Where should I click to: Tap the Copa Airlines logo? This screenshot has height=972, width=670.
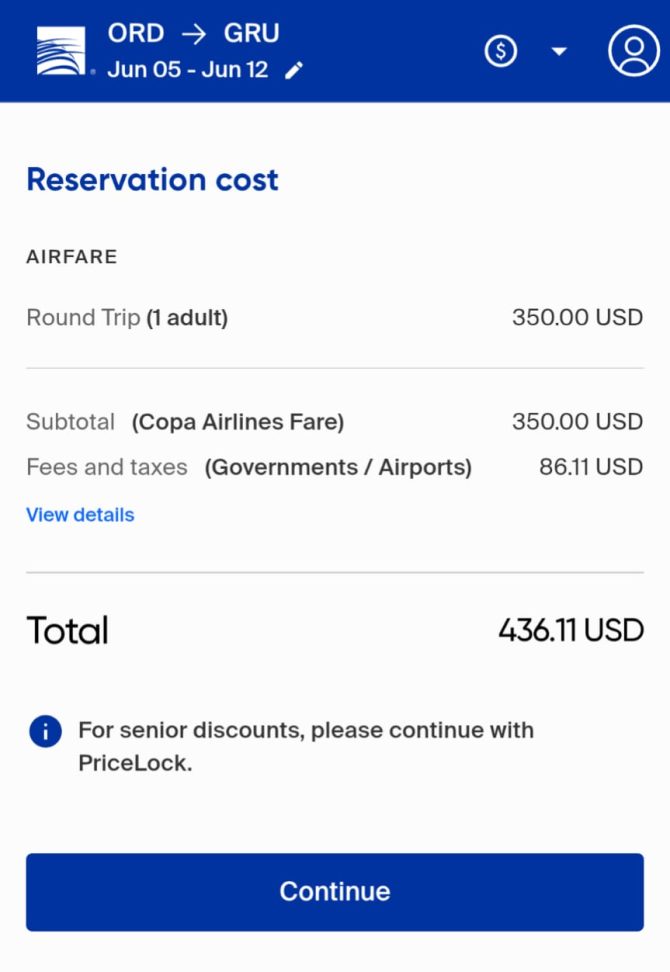point(61,51)
